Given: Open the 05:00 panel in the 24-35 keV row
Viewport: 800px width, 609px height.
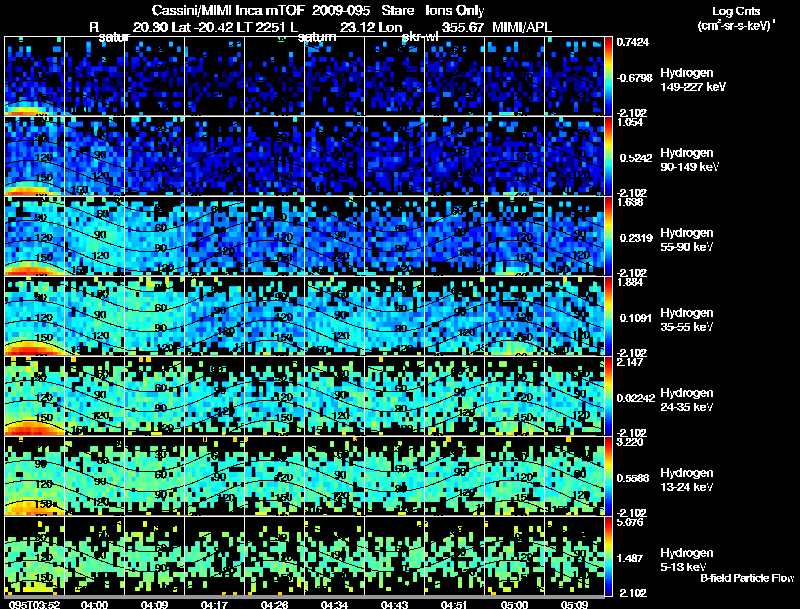Looking at the screenshot, I should pyautogui.click(x=514, y=396).
